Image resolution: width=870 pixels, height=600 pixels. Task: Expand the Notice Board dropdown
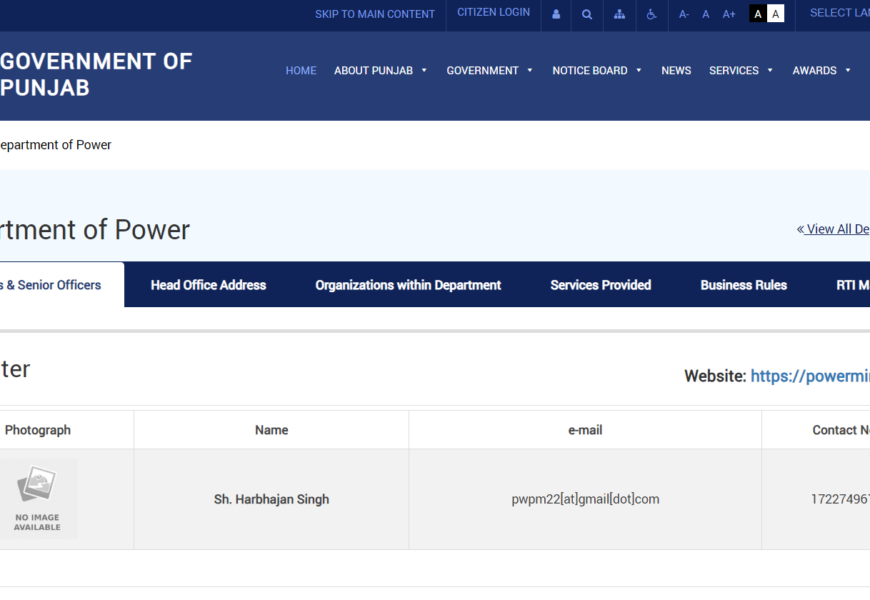point(596,71)
